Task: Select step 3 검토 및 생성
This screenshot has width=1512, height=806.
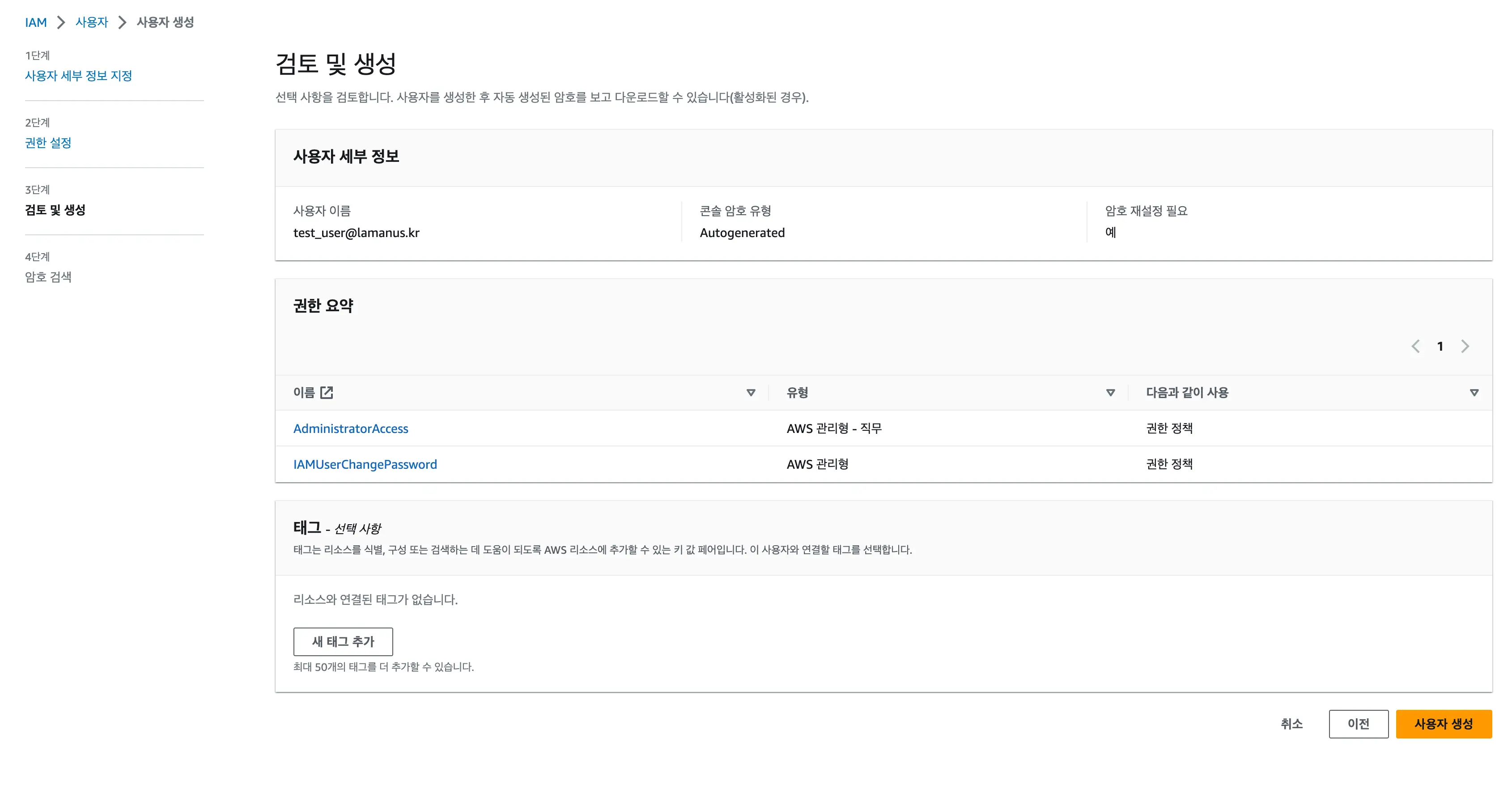Action: click(55, 210)
